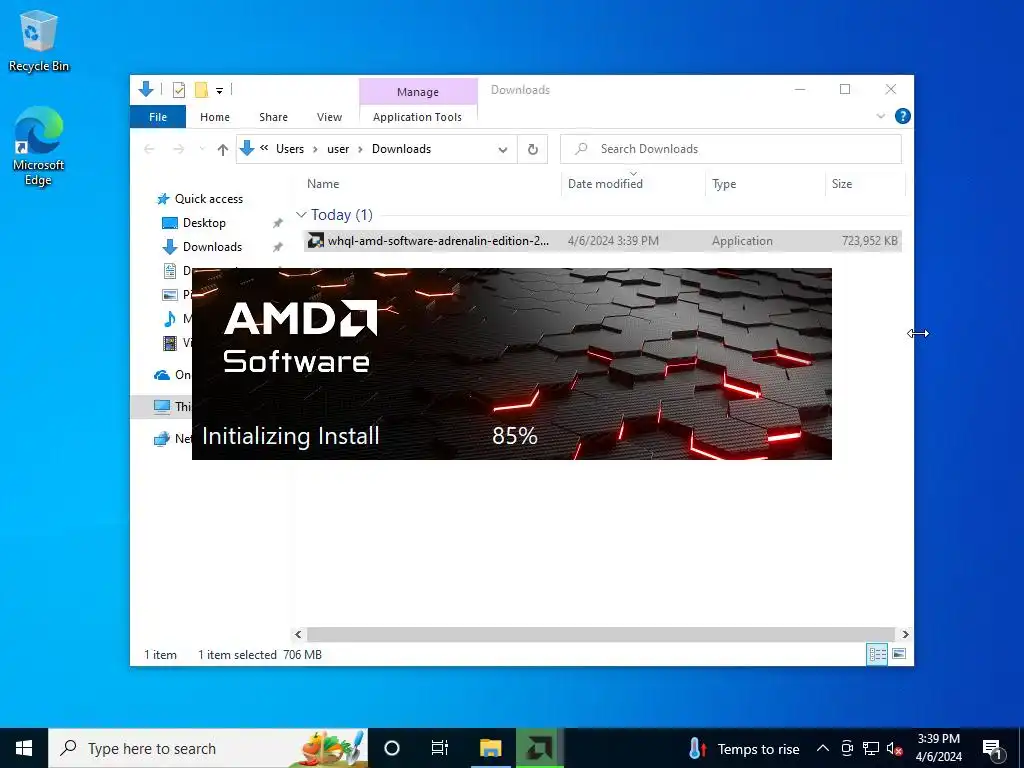Expand address bar history dropdown
The image size is (1024, 768).
(x=503, y=150)
